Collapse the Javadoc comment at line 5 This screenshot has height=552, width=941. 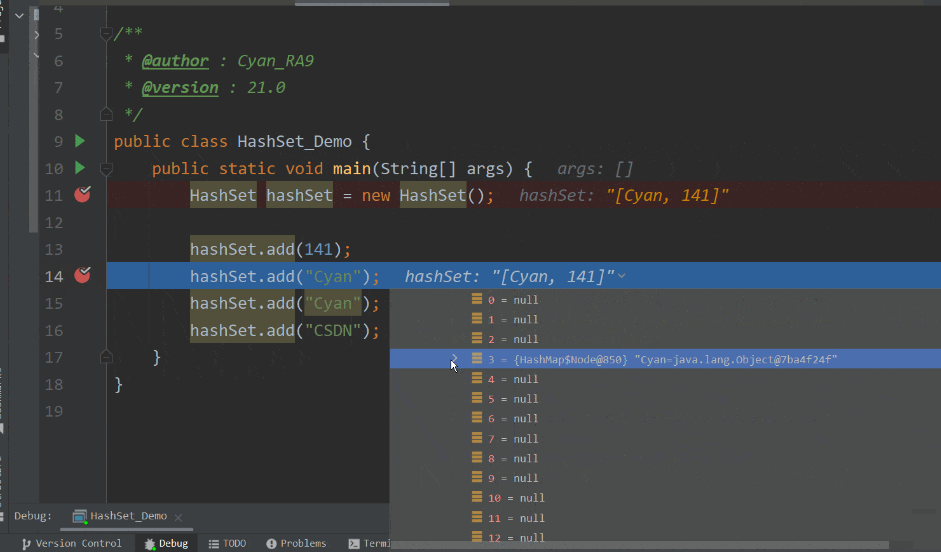click(x=106, y=34)
